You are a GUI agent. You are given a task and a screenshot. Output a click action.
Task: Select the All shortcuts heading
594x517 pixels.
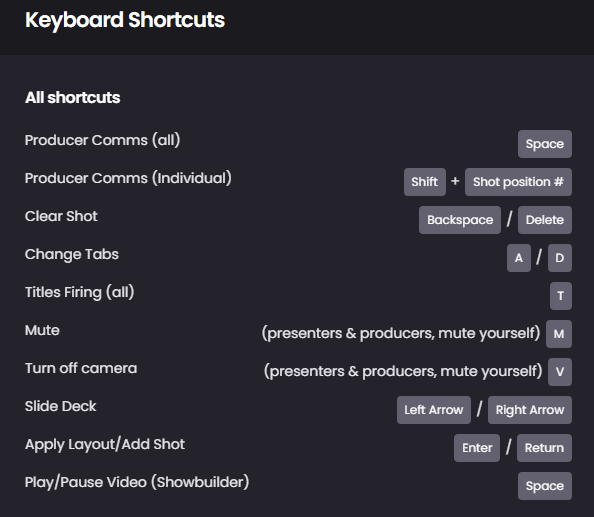click(73, 98)
